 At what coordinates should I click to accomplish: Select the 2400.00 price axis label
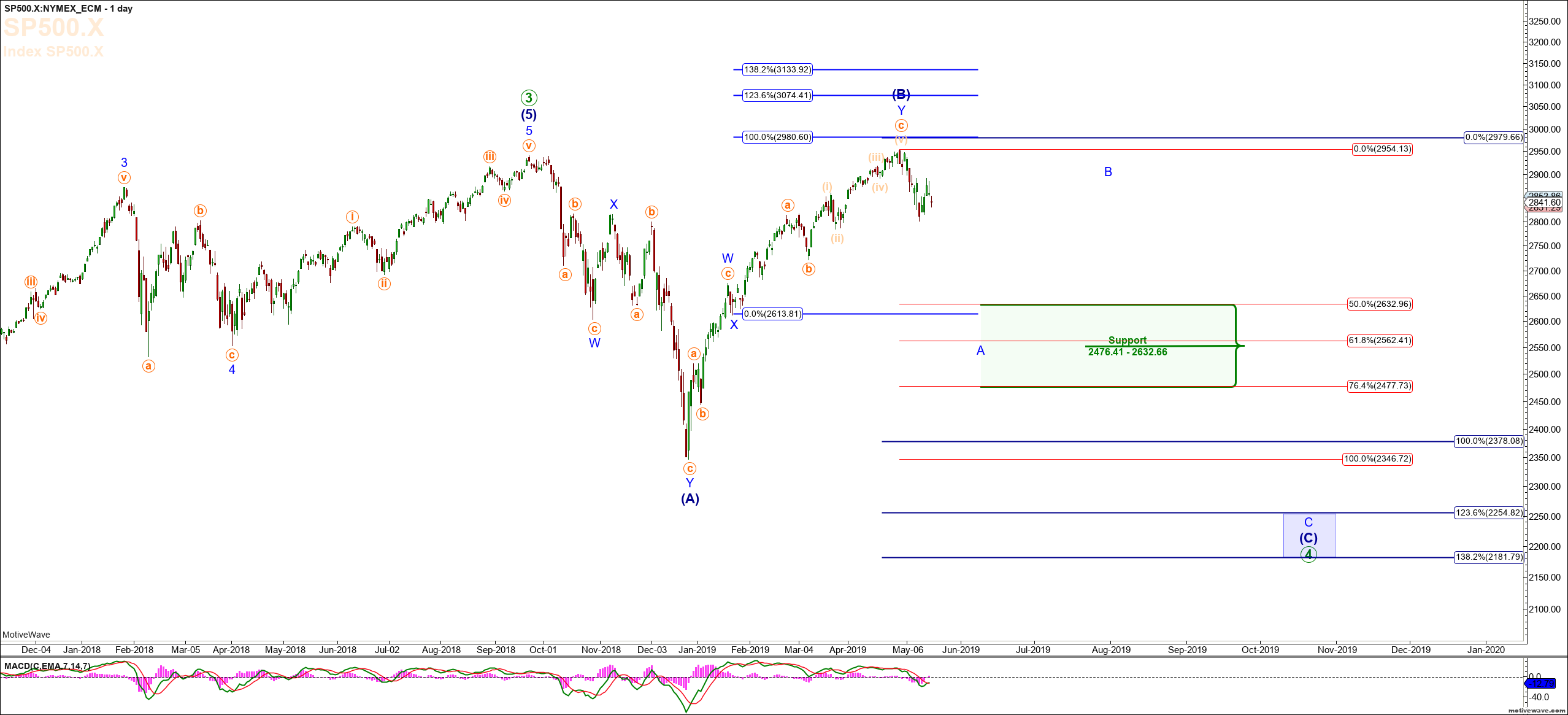[x=1545, y=429]
